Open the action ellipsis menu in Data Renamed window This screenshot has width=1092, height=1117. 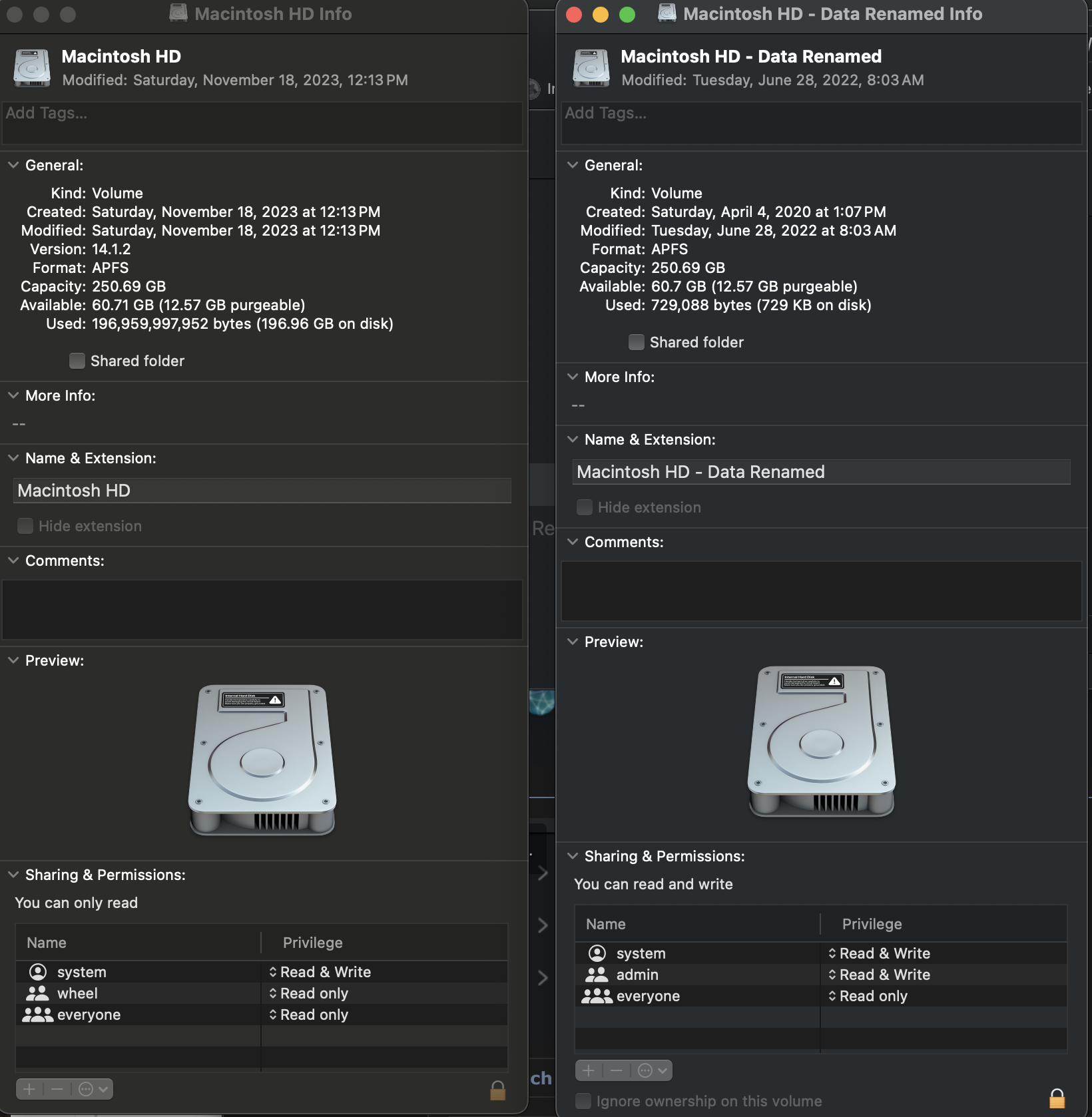coord(652,1070)
